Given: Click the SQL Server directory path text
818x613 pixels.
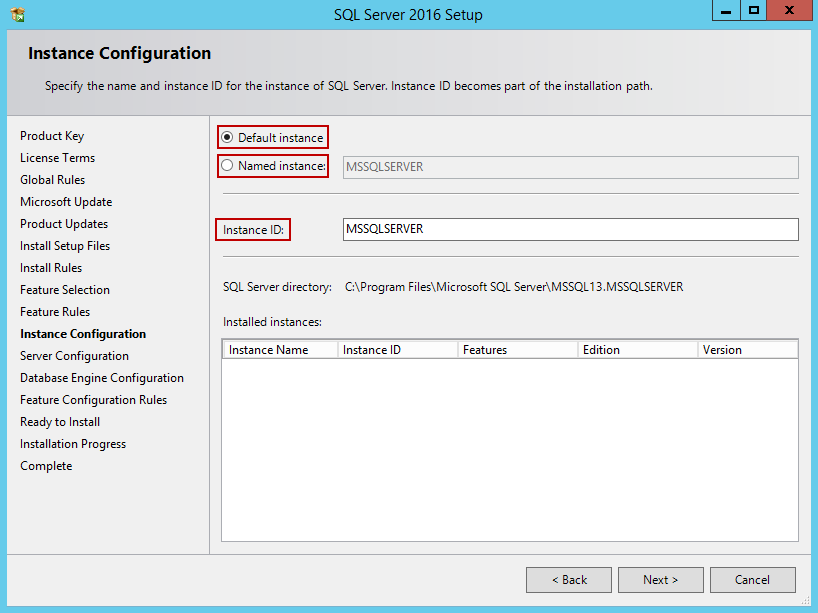Looking at the screenshot, I should point(514,287).
